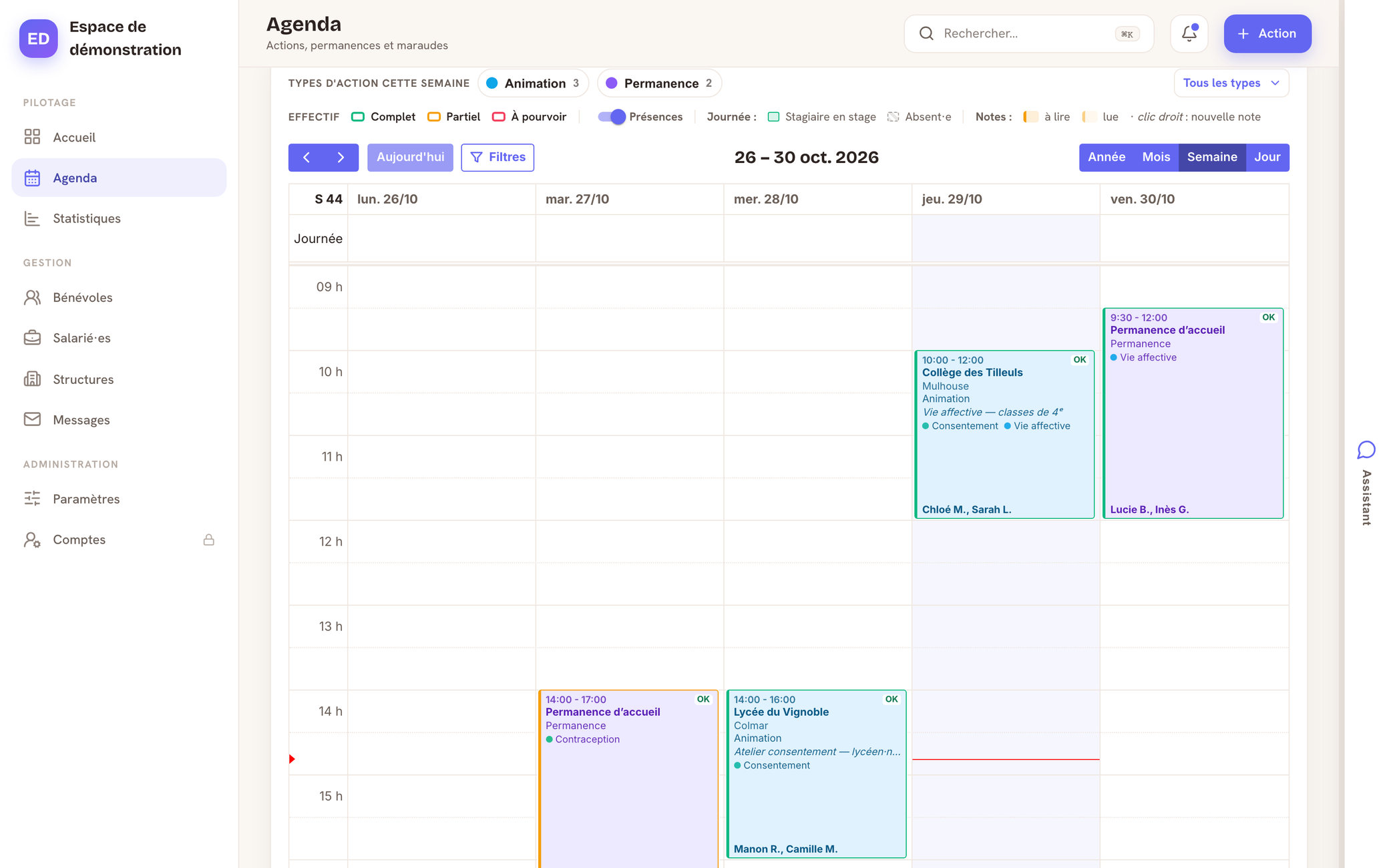Open the Assistant chat bubble icon
The image size is (1389, 868).
point(1366,450)
